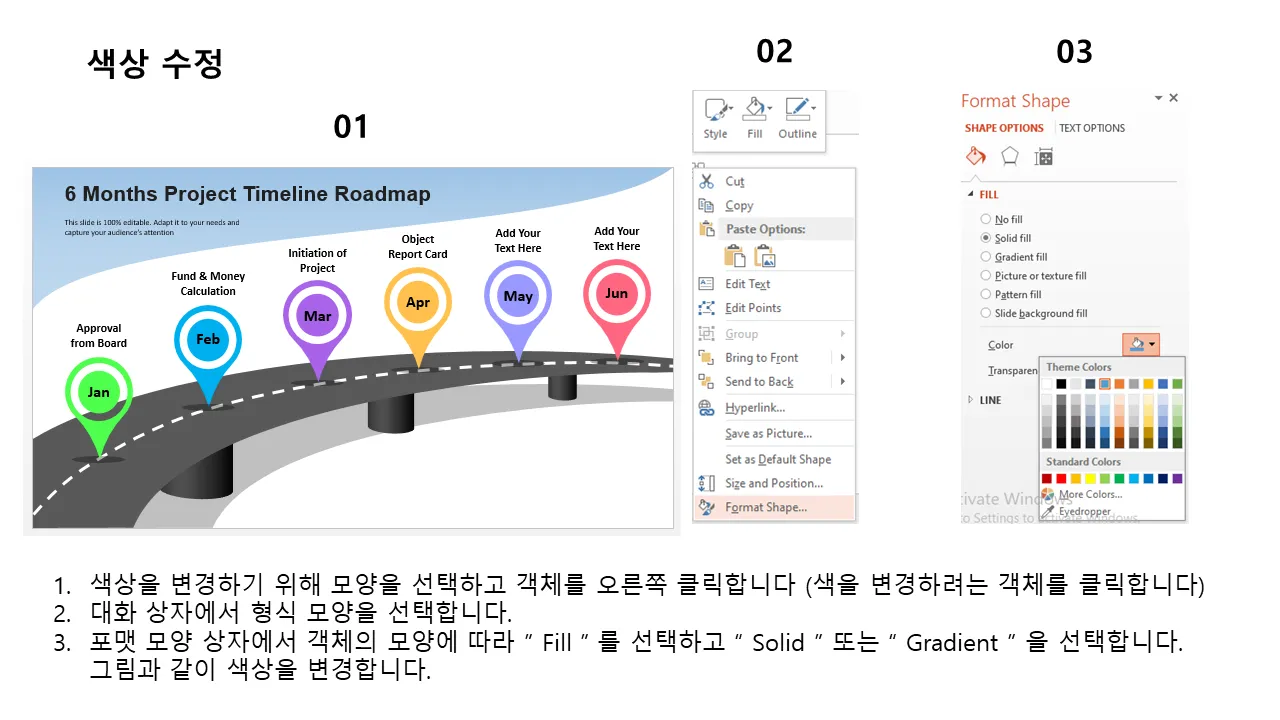This screenshot has height=720, width=1280.
Task: Click More Colors link
Action: pyautogui.click(x=1089, y=494)
